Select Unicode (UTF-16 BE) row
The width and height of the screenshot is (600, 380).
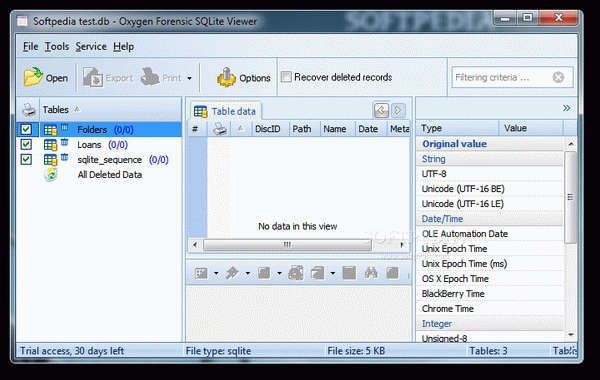pyautogui.click(x=490, y=189)
